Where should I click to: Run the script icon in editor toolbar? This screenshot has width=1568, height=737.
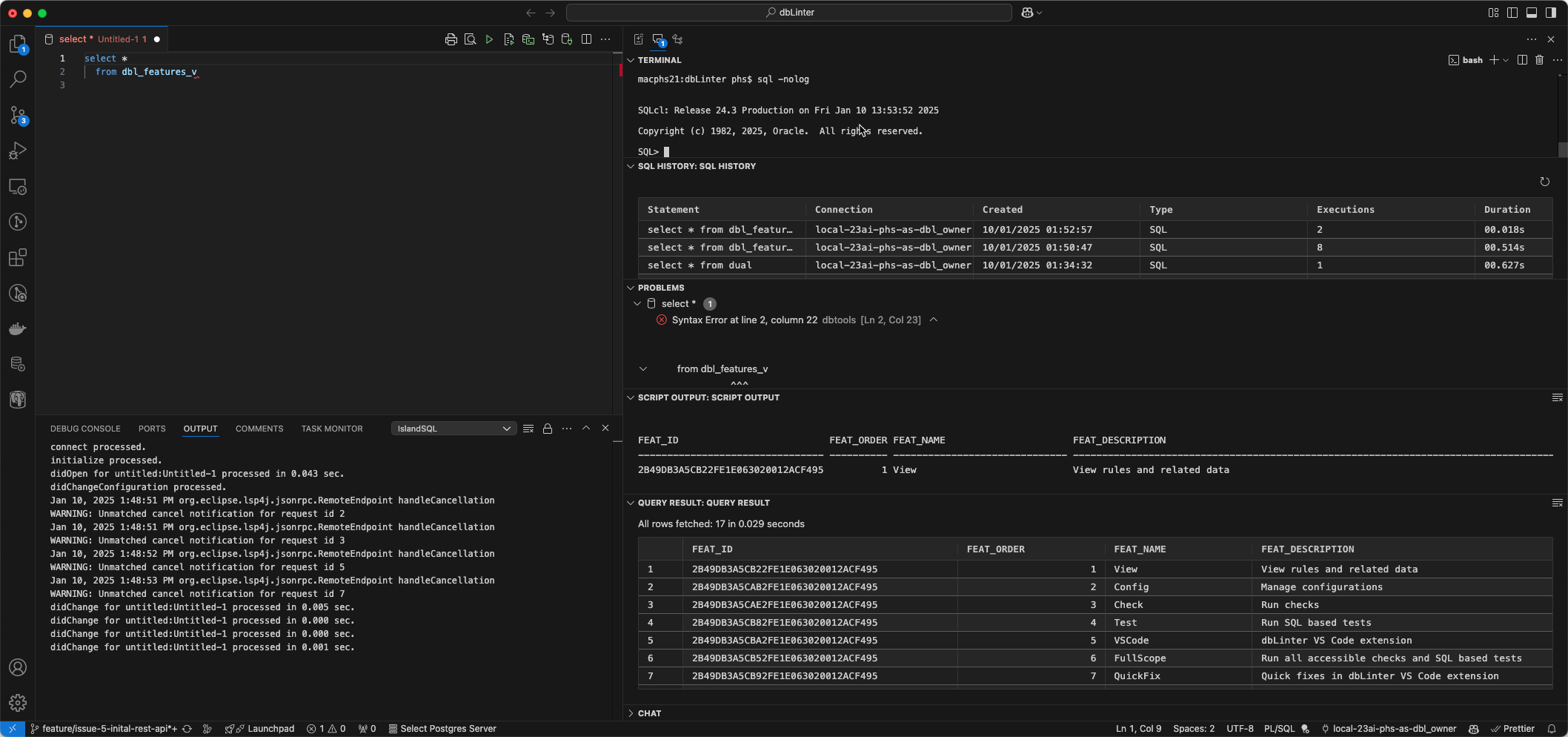[x=509, y=39]
